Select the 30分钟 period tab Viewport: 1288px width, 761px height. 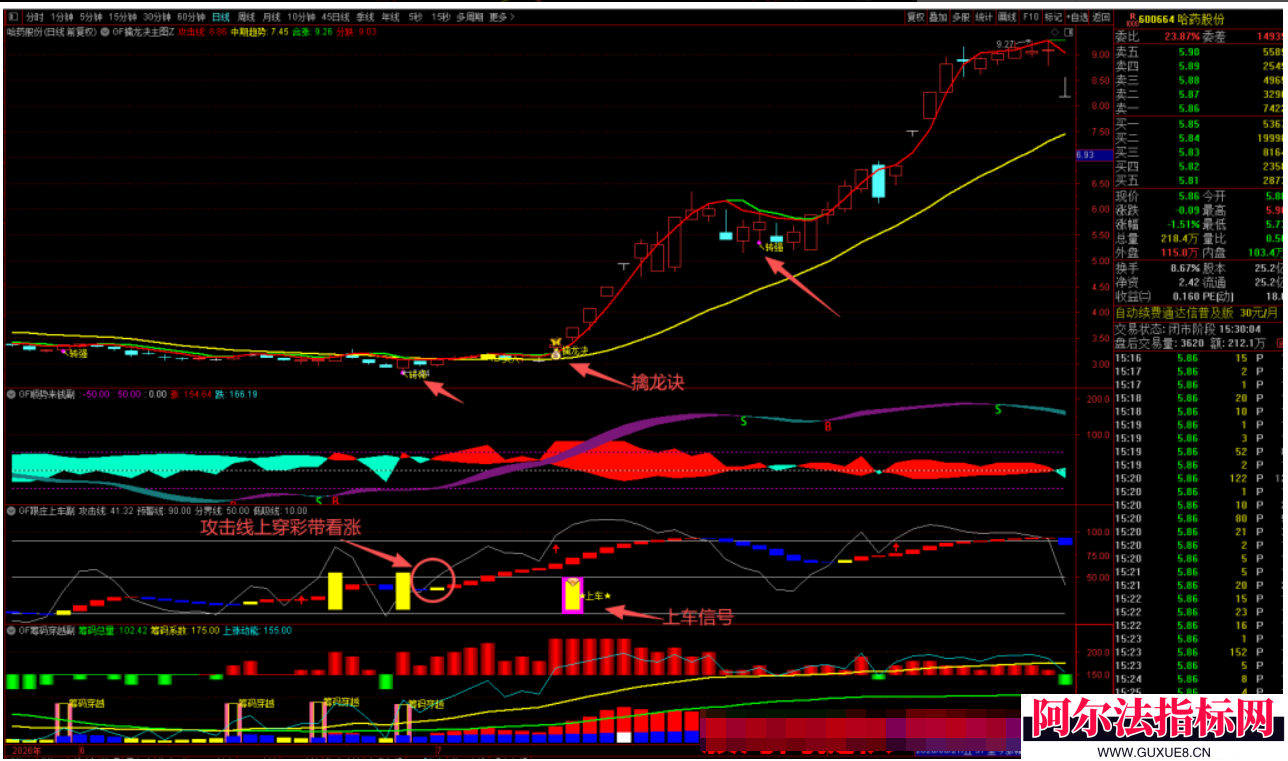coord(157,17)
